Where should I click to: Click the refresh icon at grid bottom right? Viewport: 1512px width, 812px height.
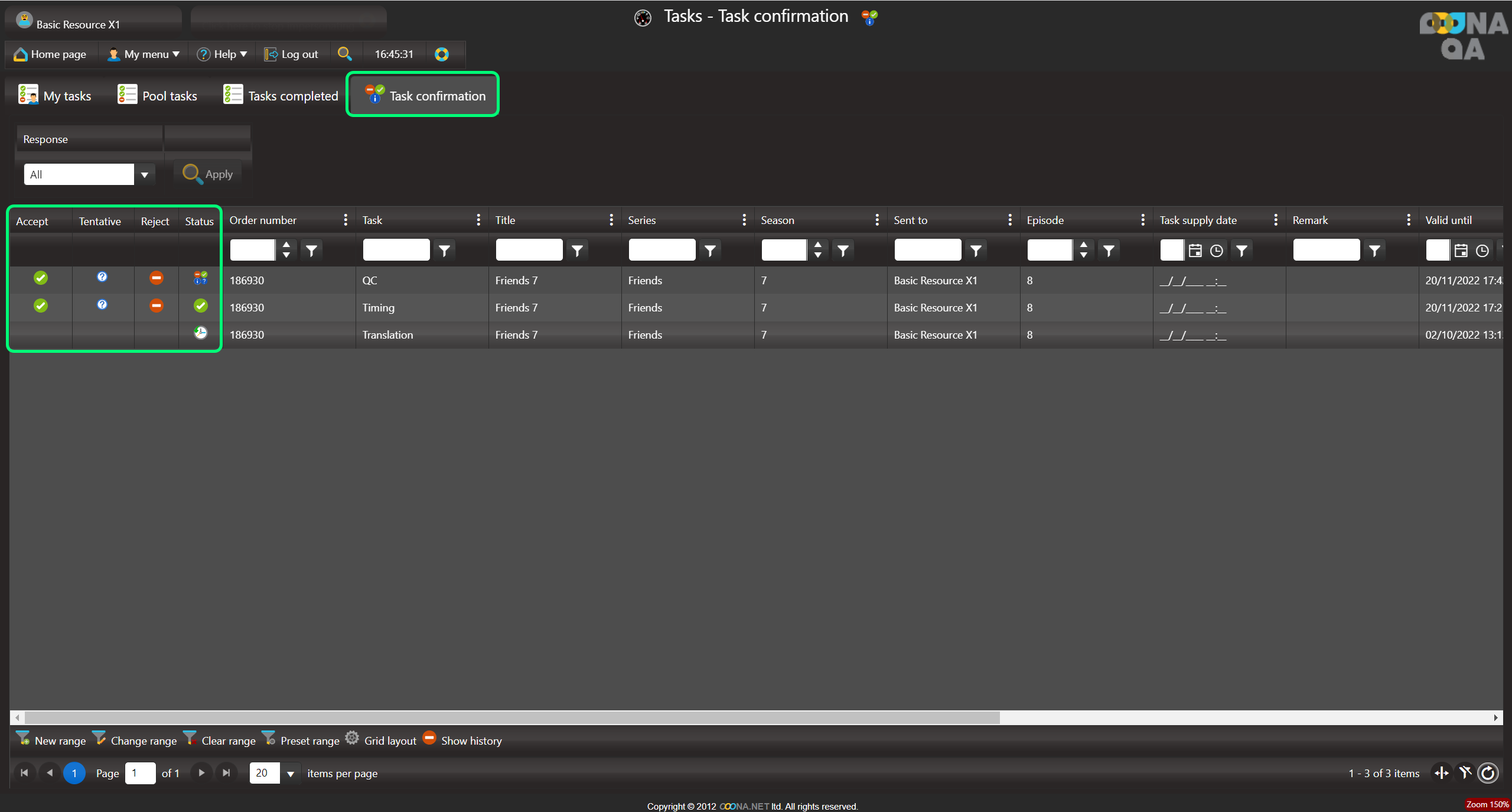click(x=1488, y=773)
